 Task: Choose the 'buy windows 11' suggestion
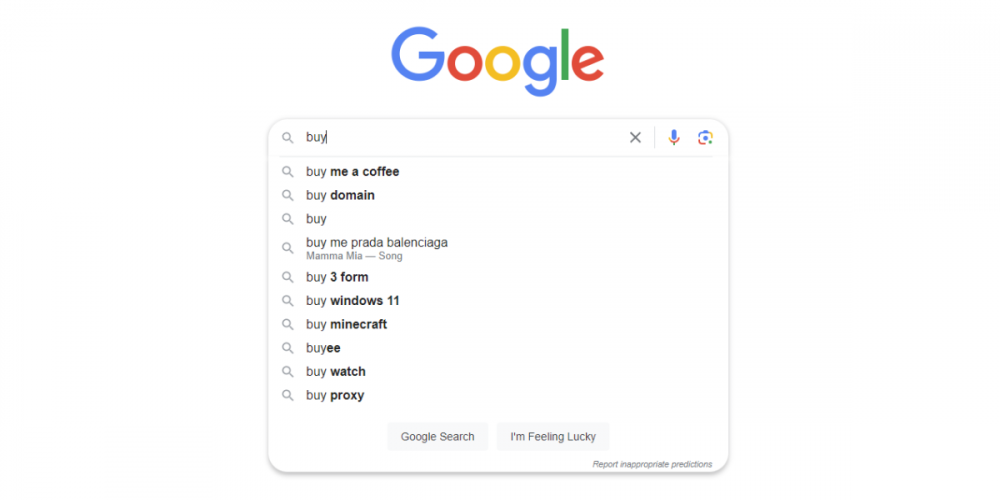pyautogui.click(x=498, y=300)
